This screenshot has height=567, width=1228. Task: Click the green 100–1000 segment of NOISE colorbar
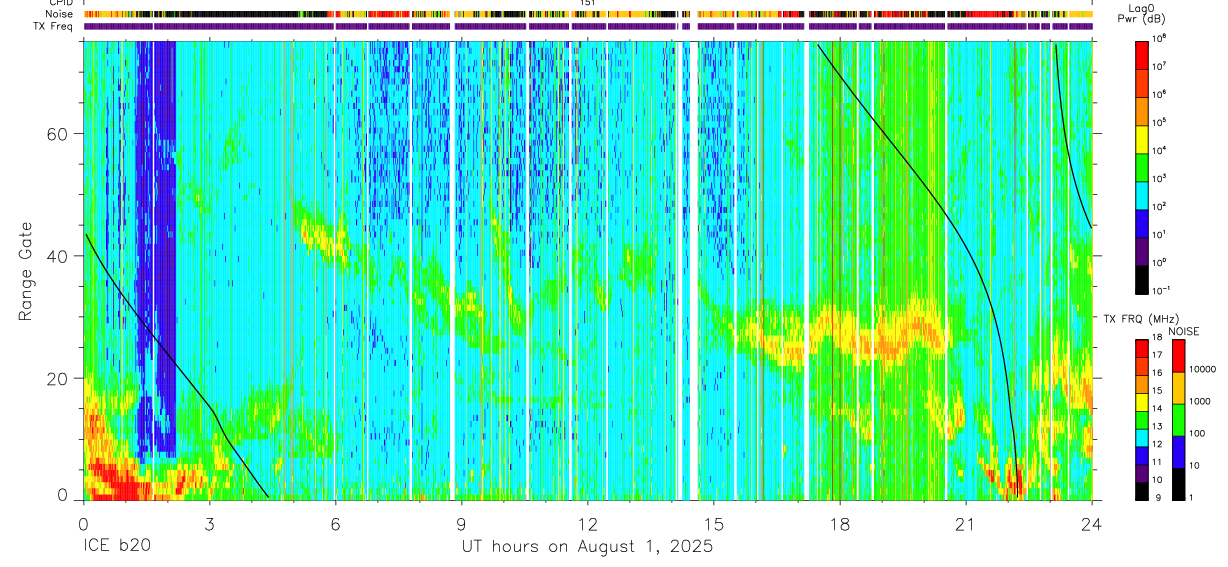[1178, 420]
